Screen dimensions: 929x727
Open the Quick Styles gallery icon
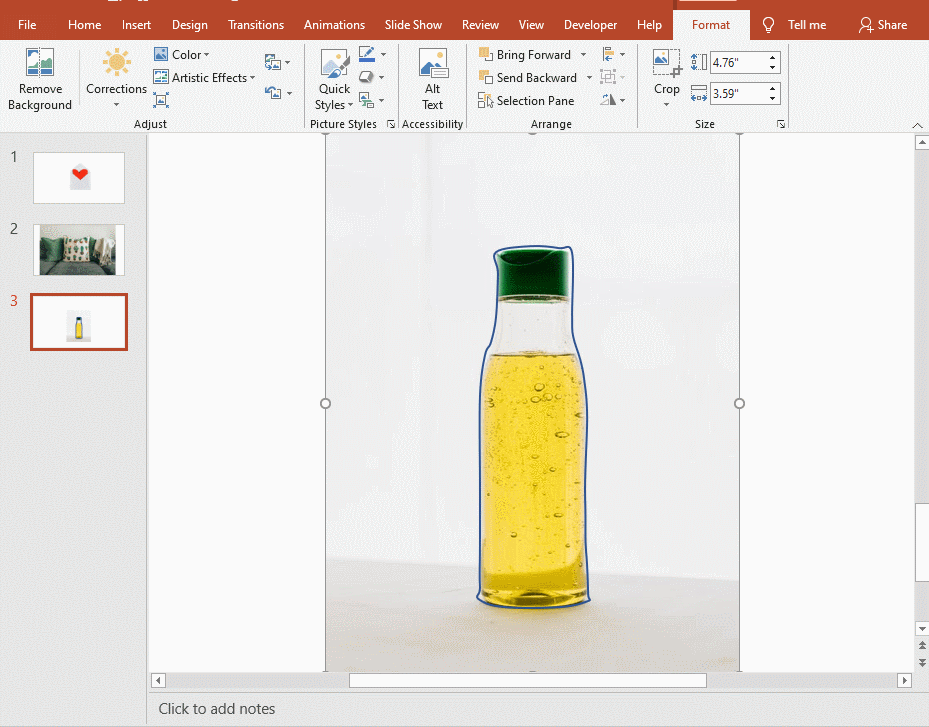335,63
